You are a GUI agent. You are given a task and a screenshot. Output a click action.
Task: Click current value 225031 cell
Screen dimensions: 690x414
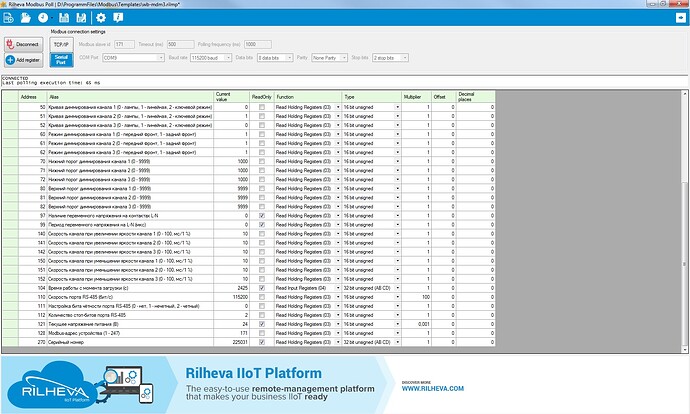[x=231, y=342]
